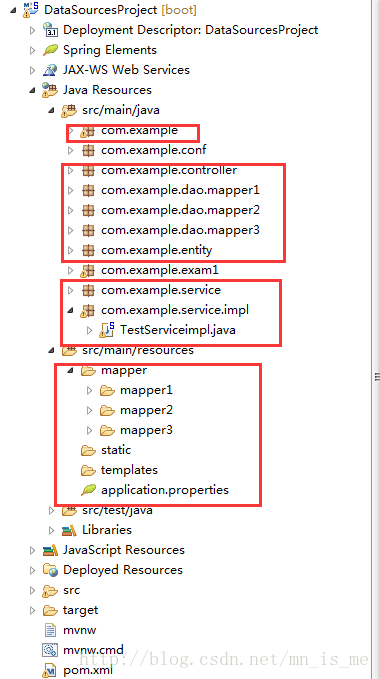Click the Deployed Resources icon
This screenshot has height=679, width=380.
pyautogui.click(x=50, y=570)
